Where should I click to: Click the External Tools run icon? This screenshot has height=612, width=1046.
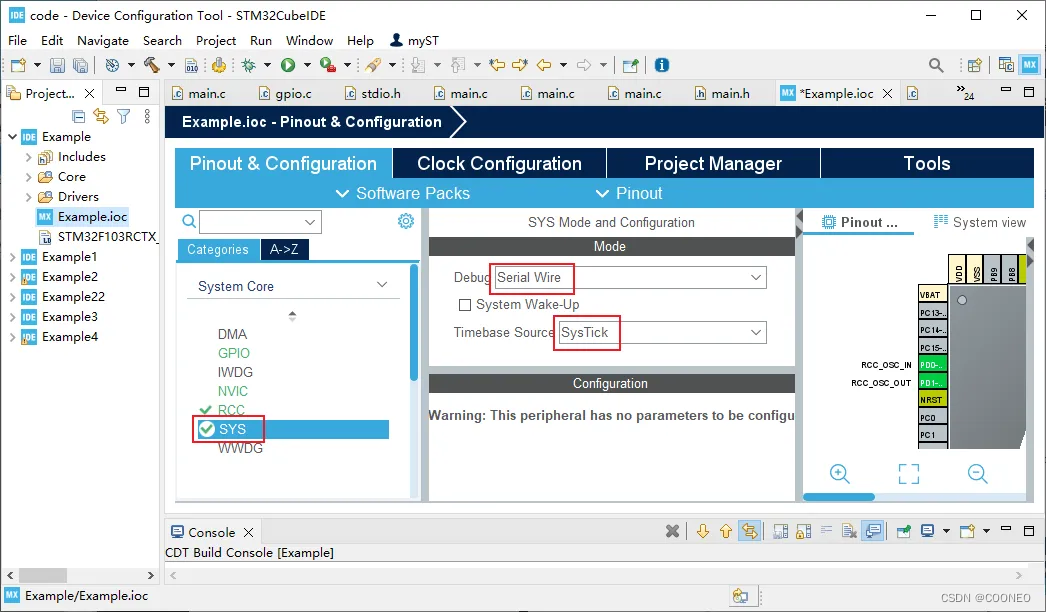click(x=328, y=65)
